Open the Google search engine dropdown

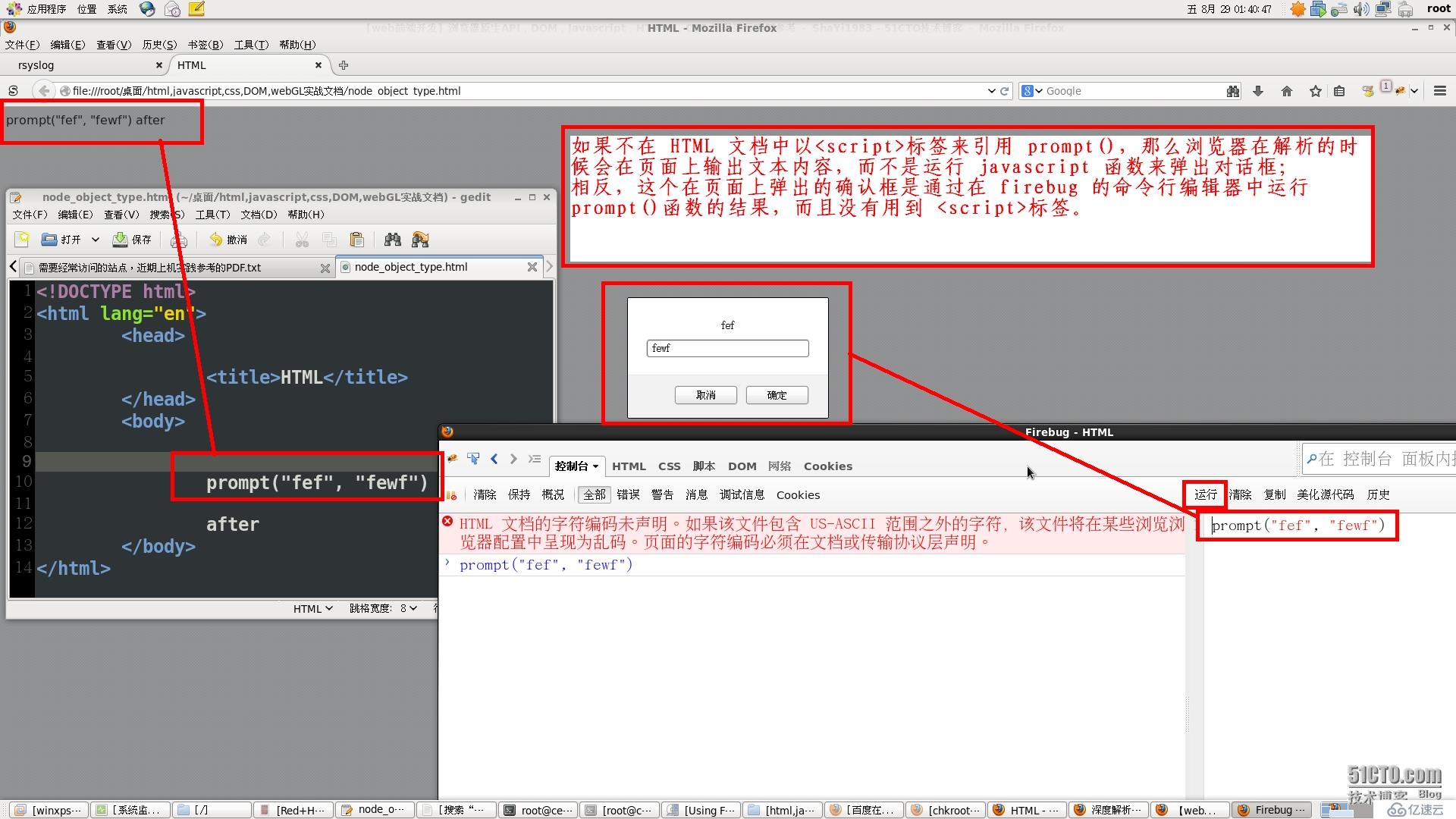point(1031,91)
